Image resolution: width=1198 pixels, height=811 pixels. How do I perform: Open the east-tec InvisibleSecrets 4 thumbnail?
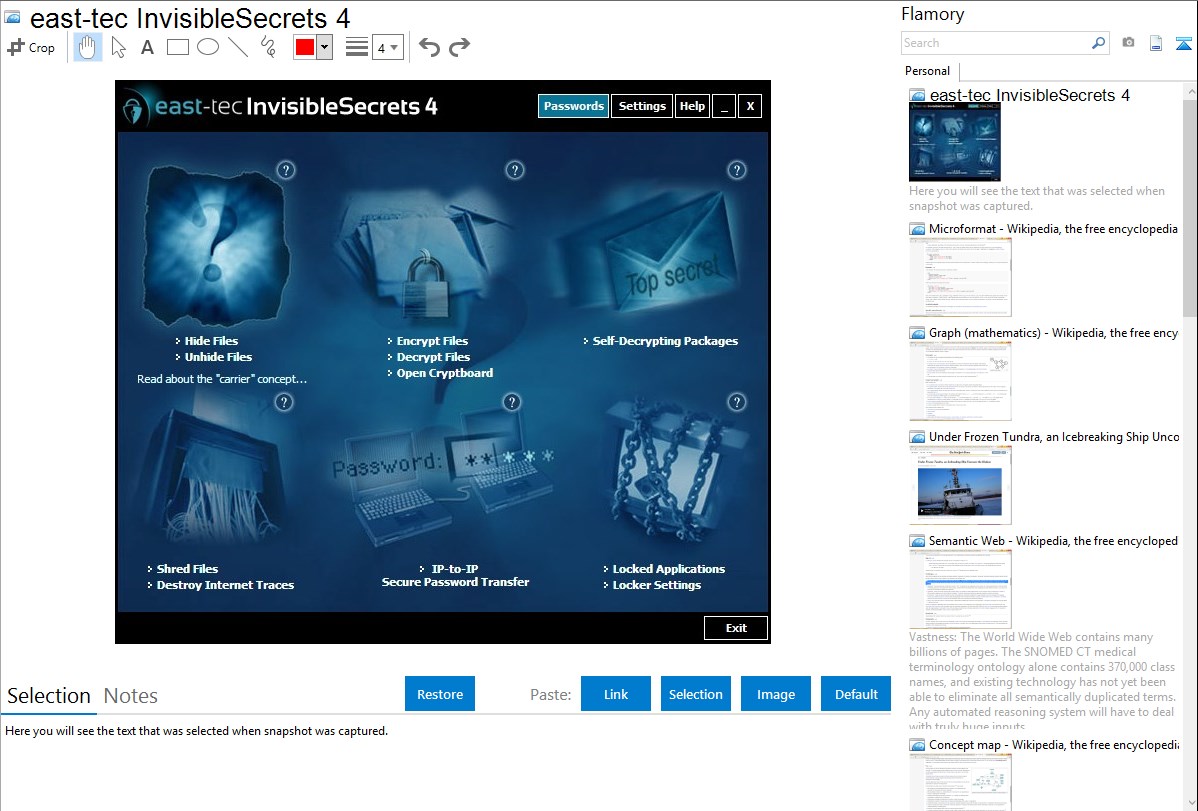pos(954,142)
